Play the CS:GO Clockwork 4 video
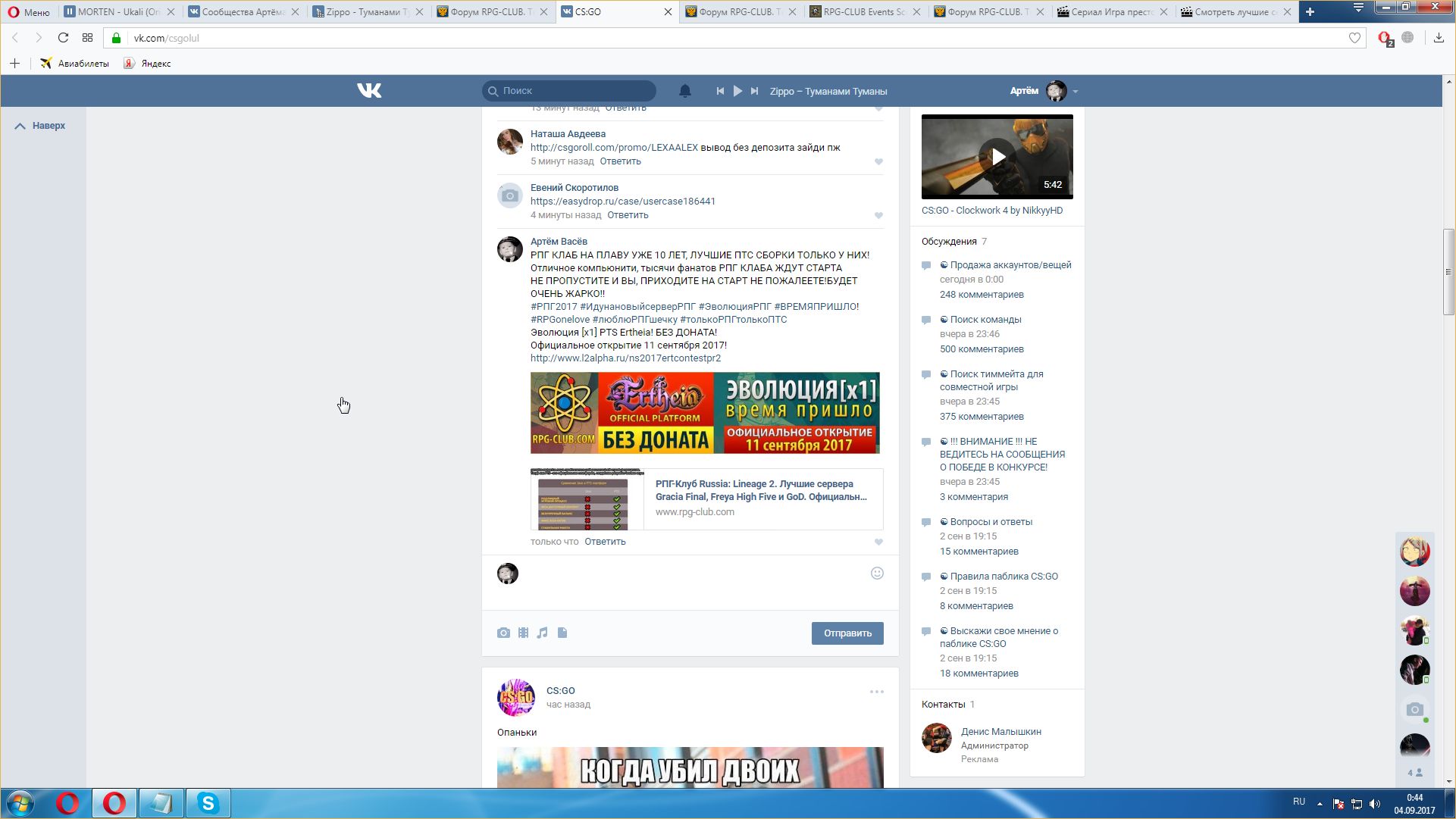The height and width of the screenshot is (819, 1456). click(x=997, y=157)
